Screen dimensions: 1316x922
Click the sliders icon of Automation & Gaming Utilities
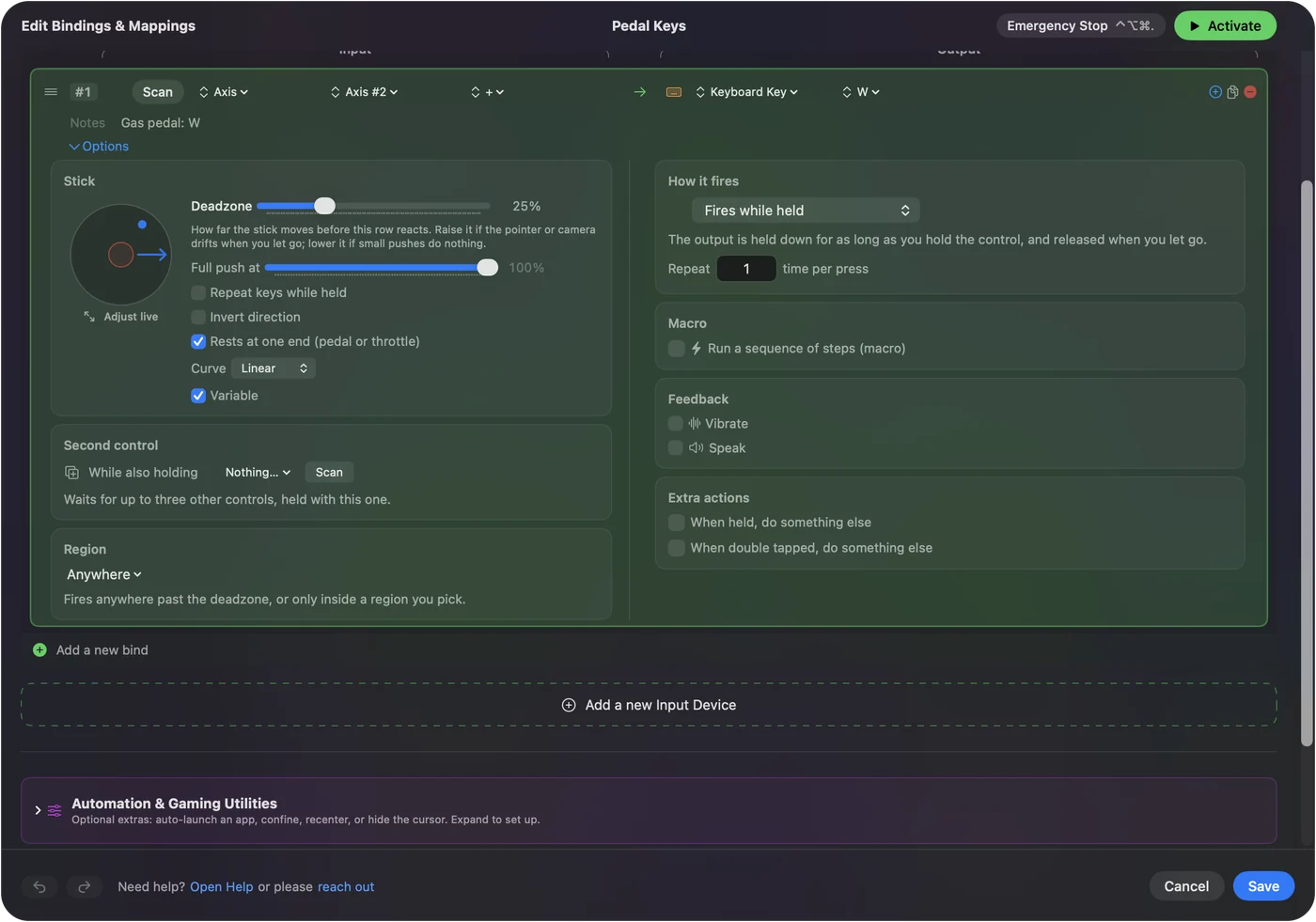[x=55, y=810]
